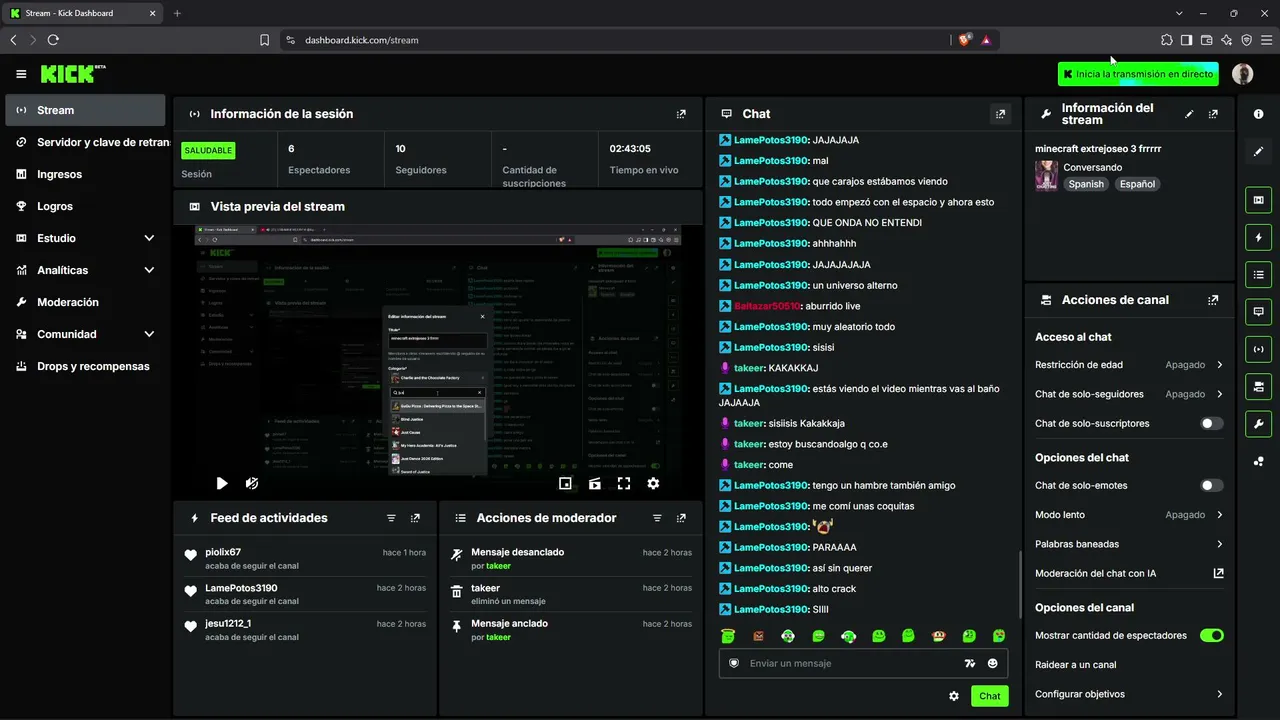
Task: Expand the Comunidad sidebar section
Action: click(x=149, y=334)
